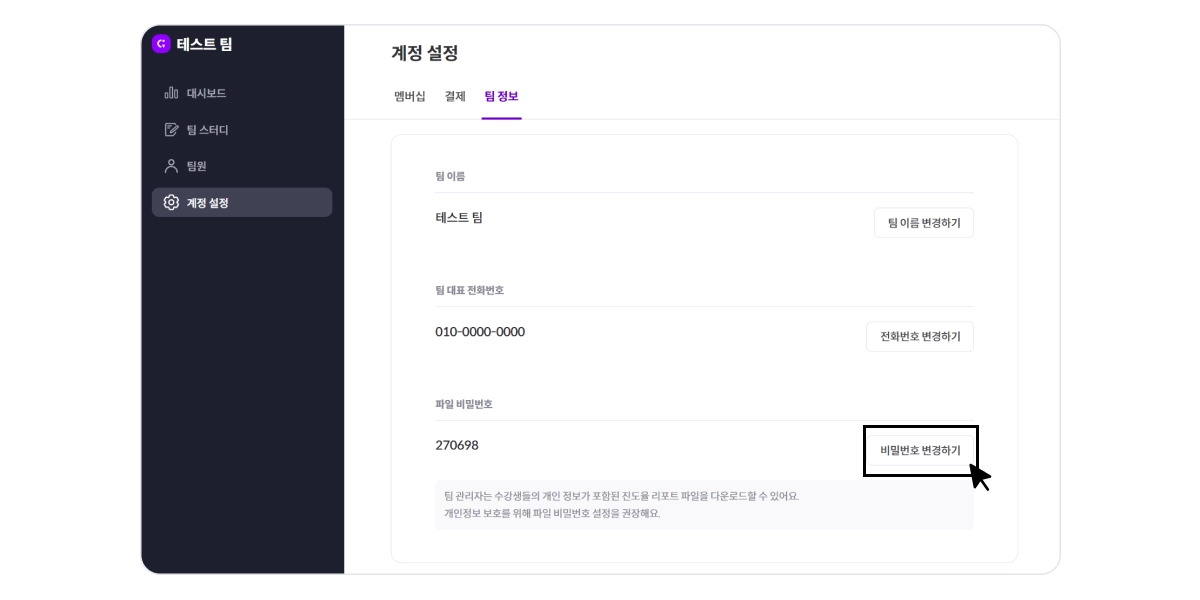
Task: Click the 팀원 person icon
Action: click(171, 166)
